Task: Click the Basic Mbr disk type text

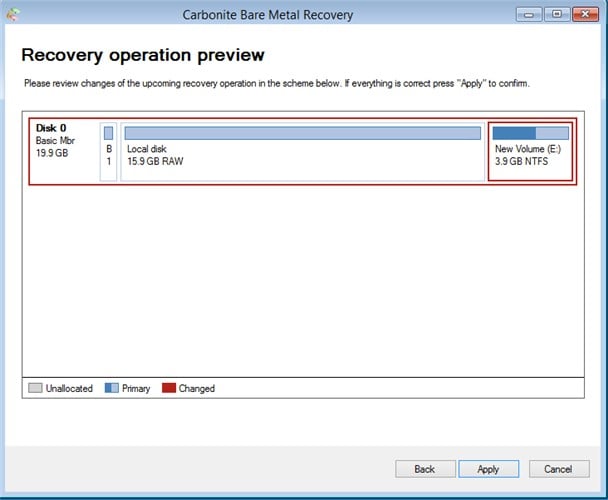Action: (x=55, y=140)
